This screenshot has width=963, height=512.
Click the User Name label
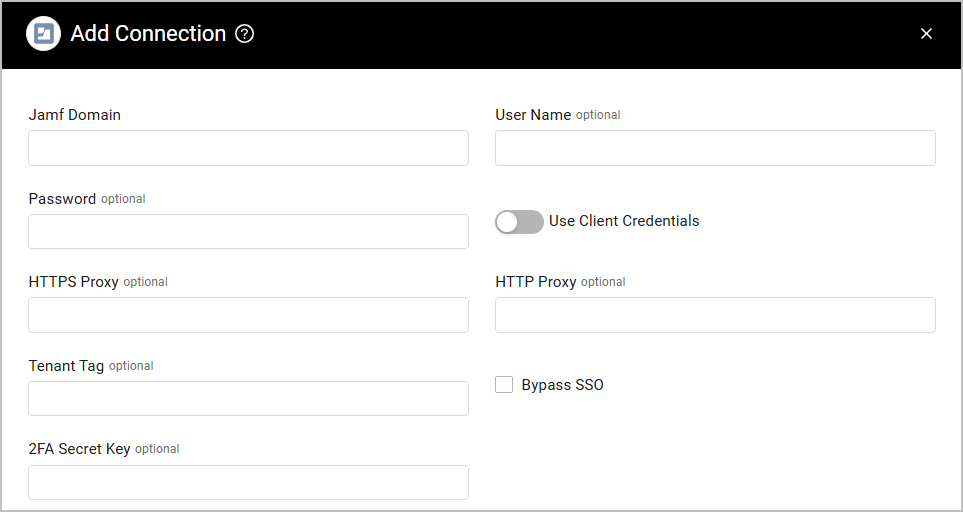click(x=533, y=115)
